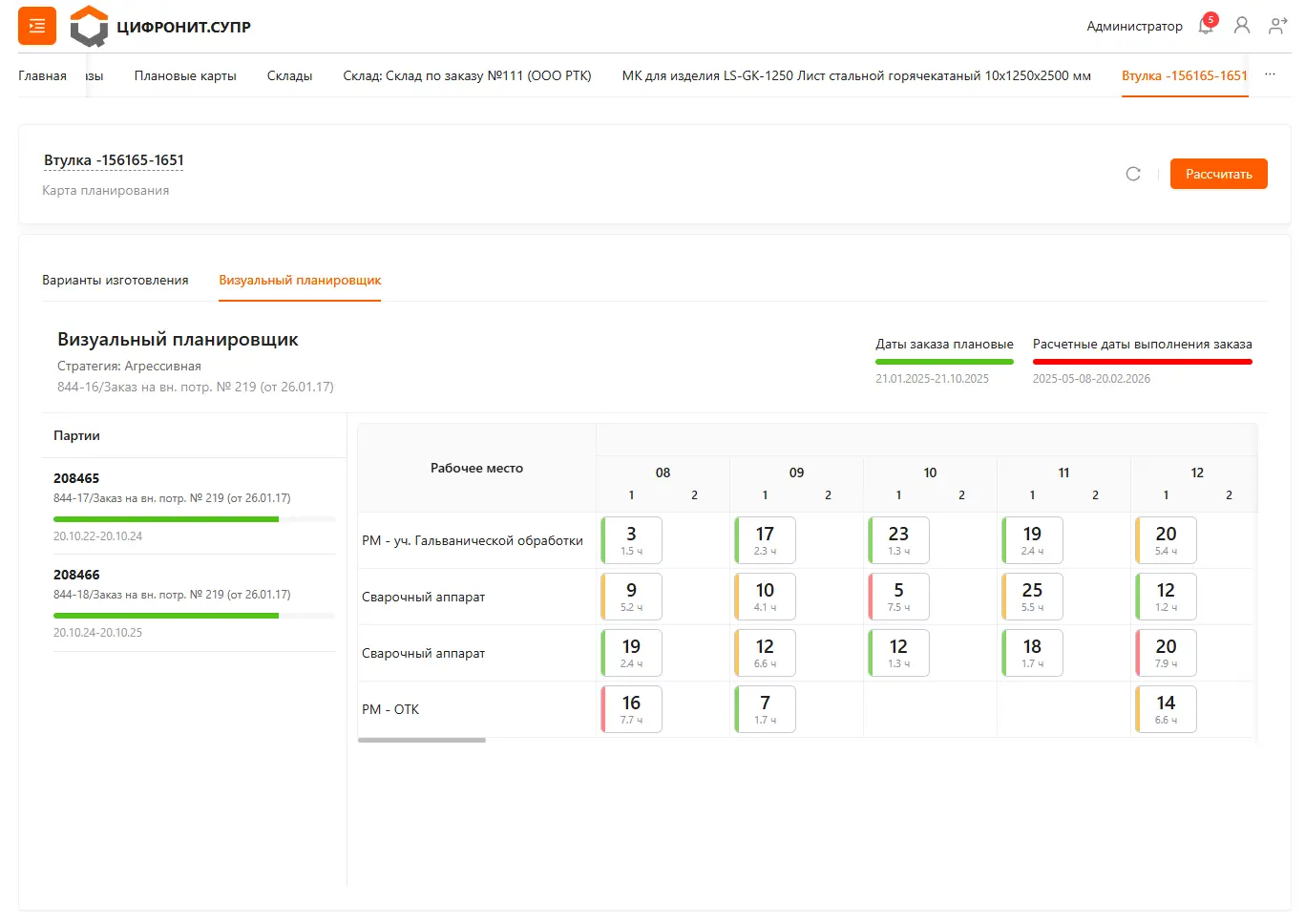1305x924 pixels.
Task: Open galvanic processing card 23 in month 10
Action: (898, 540)
